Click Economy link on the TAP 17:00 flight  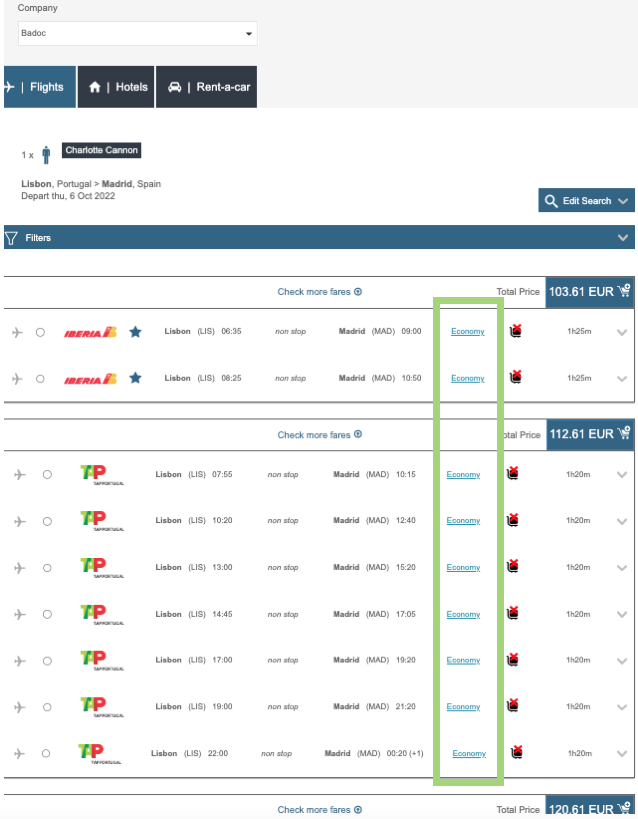(463, 660)
